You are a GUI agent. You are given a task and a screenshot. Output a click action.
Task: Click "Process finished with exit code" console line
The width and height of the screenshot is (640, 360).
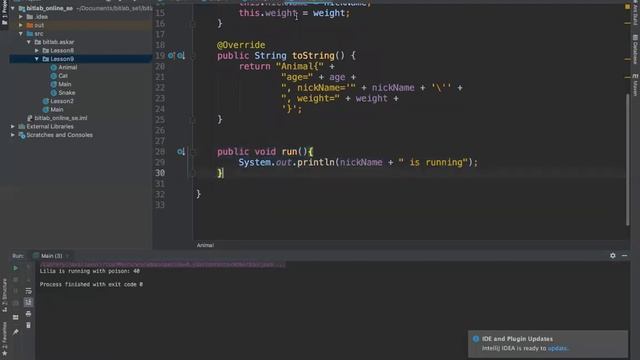(x=91, y=284)
